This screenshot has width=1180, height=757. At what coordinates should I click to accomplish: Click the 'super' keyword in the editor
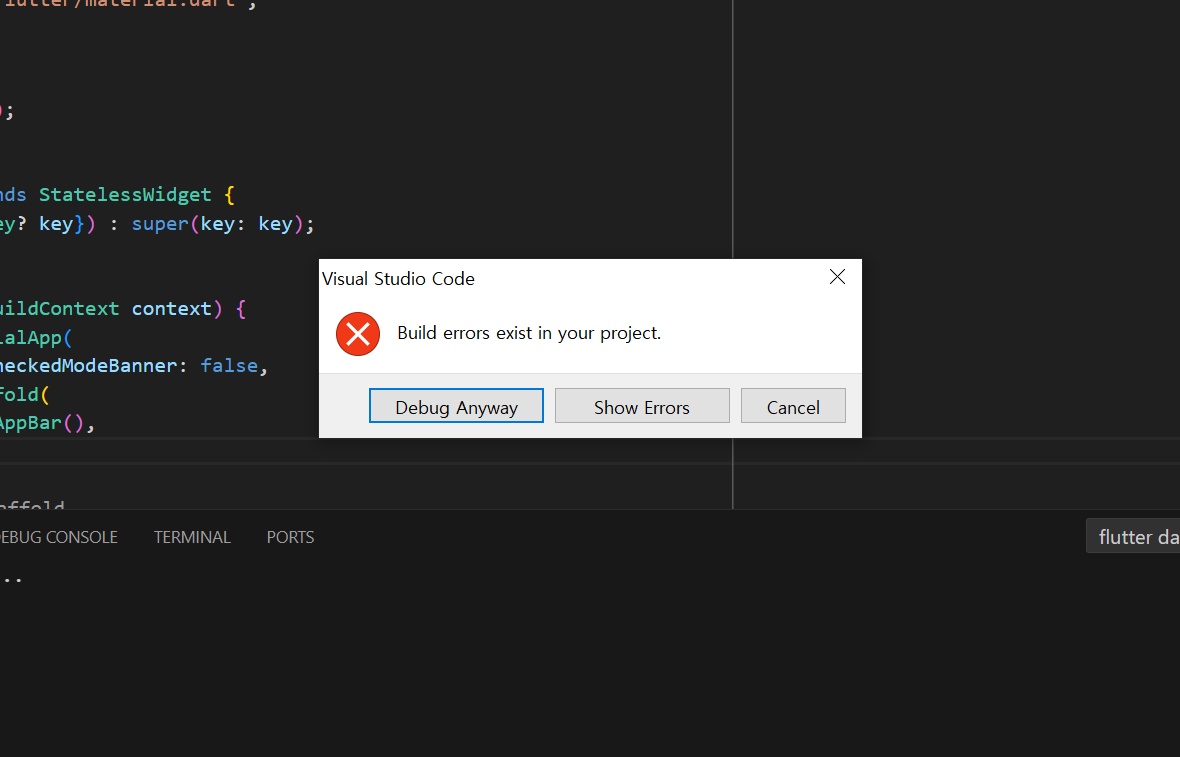(160, 223)
